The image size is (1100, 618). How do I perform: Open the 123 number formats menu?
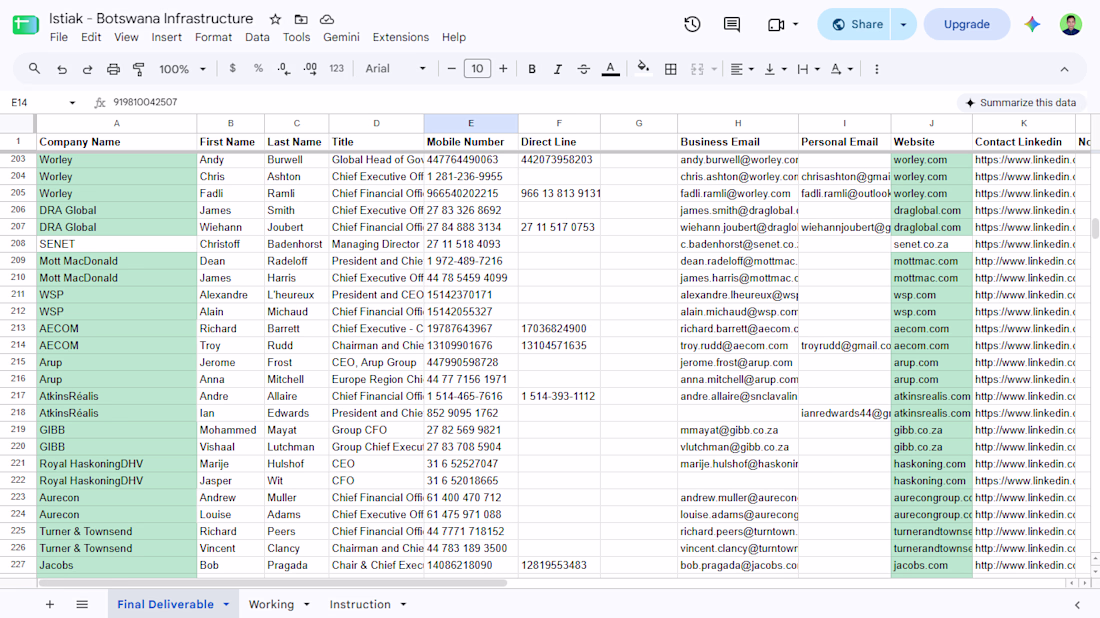click(x=337, y=69)
